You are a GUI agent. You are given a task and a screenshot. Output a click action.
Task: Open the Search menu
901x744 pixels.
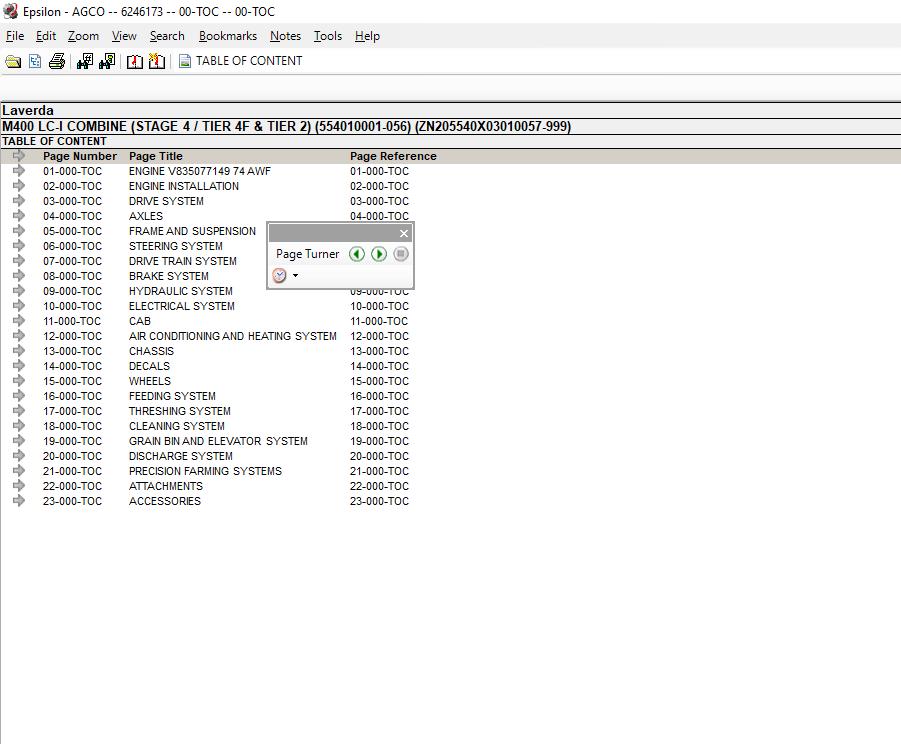[x=167, y=36]
